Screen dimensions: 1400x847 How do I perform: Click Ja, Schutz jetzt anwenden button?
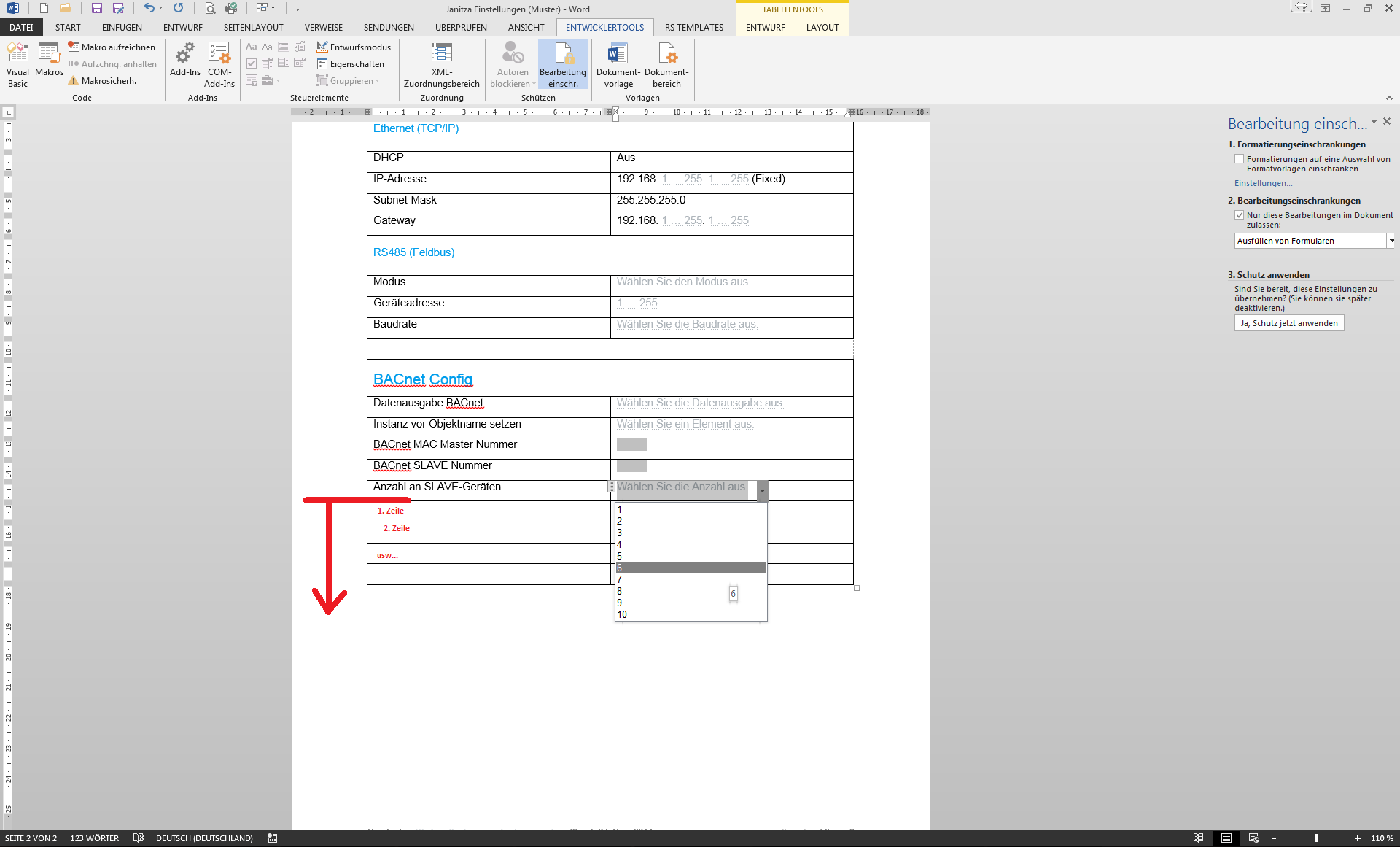[1288, 323]
